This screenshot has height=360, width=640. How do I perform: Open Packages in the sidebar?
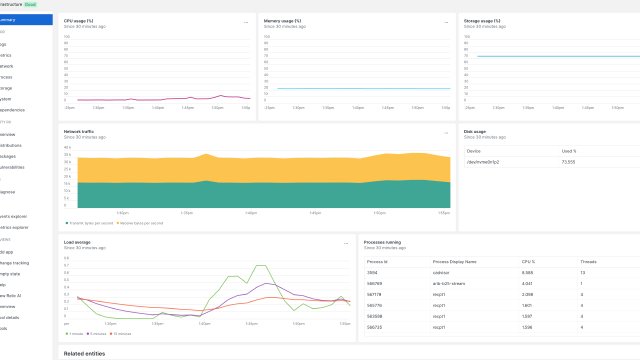click(8, 156)
